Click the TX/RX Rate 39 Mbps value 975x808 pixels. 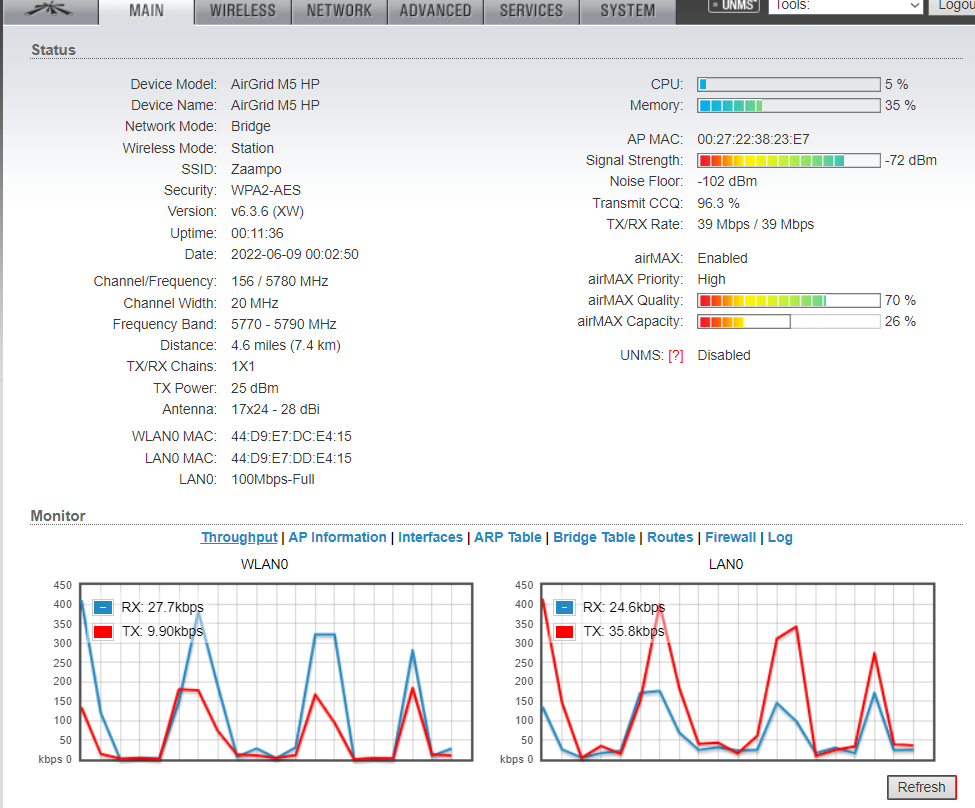pos(756,225)
